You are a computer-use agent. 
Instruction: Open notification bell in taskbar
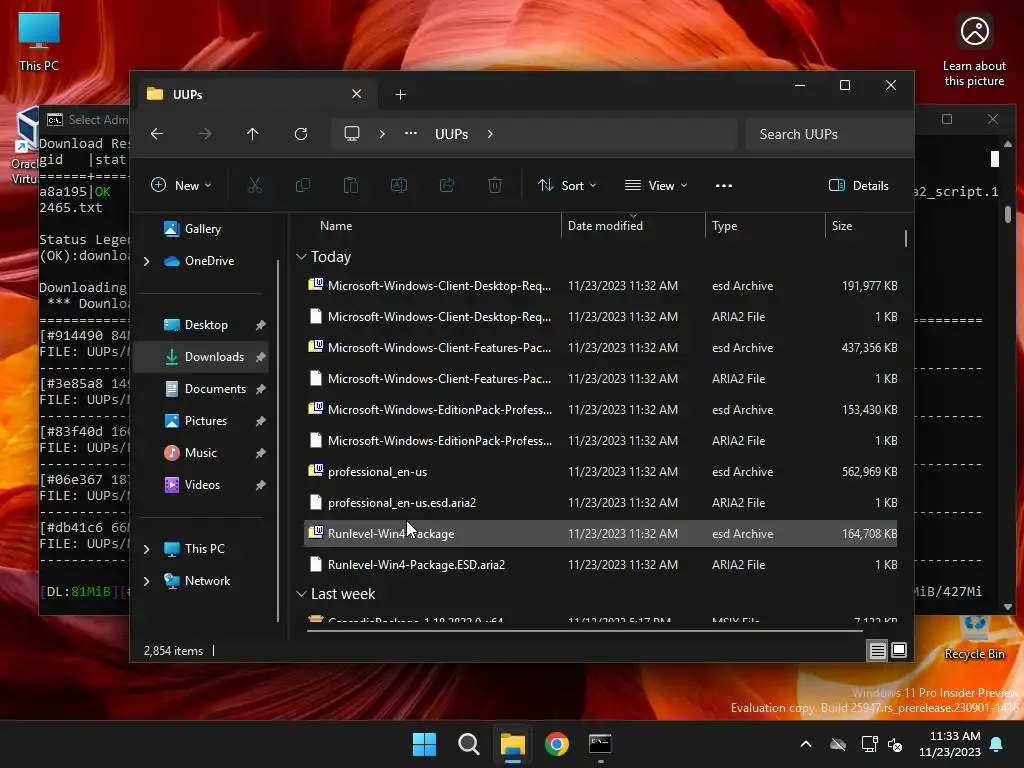coord(997,744)
